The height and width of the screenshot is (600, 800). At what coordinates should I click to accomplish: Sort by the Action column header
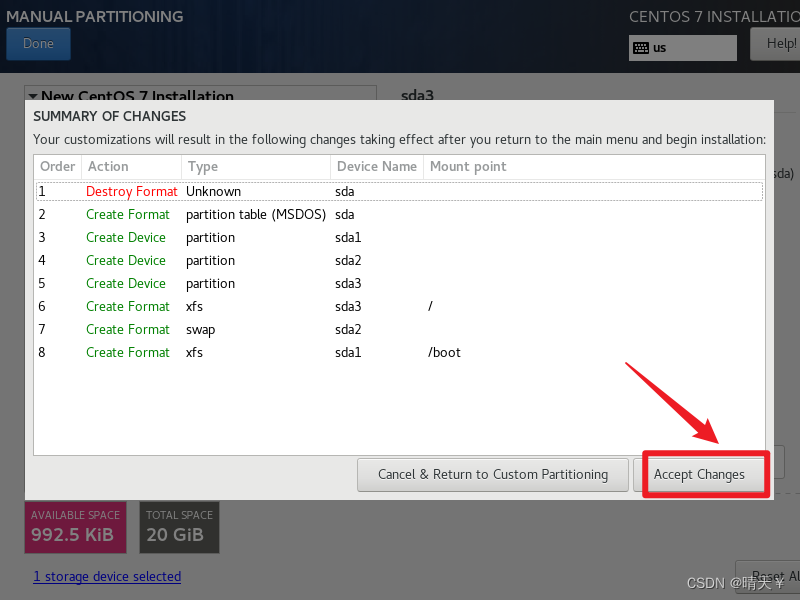point(131,167)
